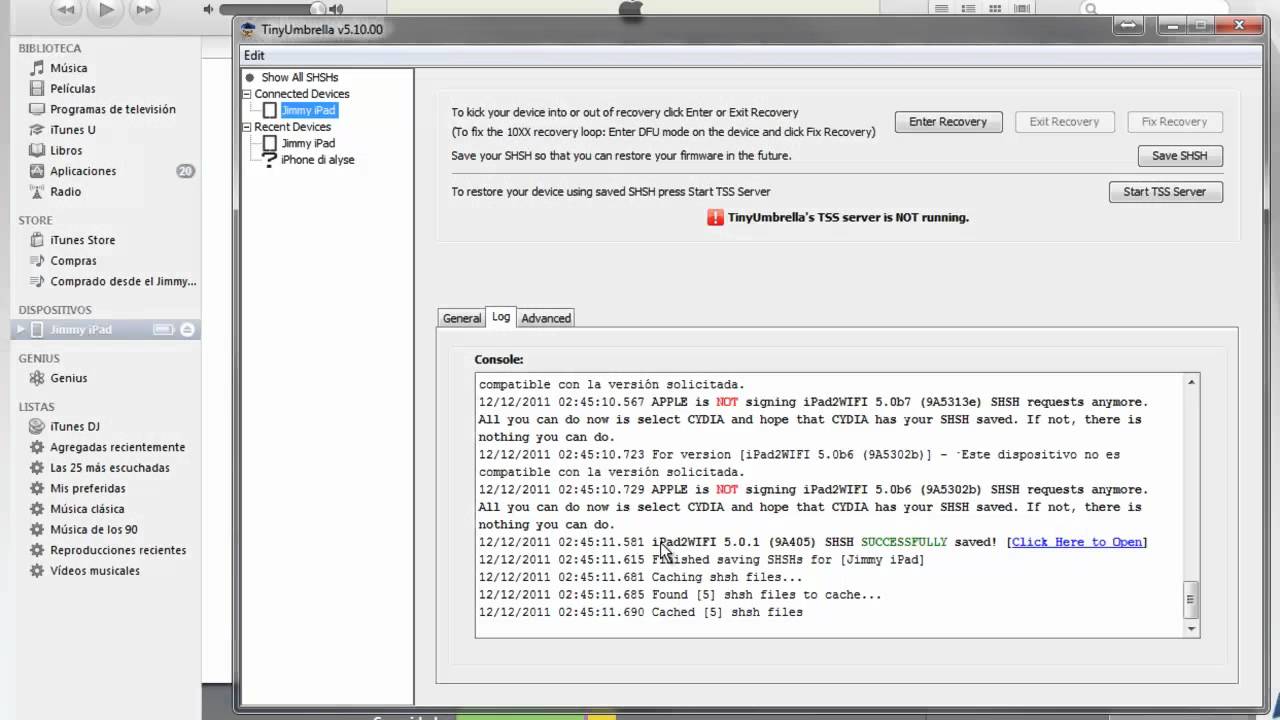Open Vídeos musicales smart playlist
Viewport: 1280px width, 720px height.
click(95, 571)
